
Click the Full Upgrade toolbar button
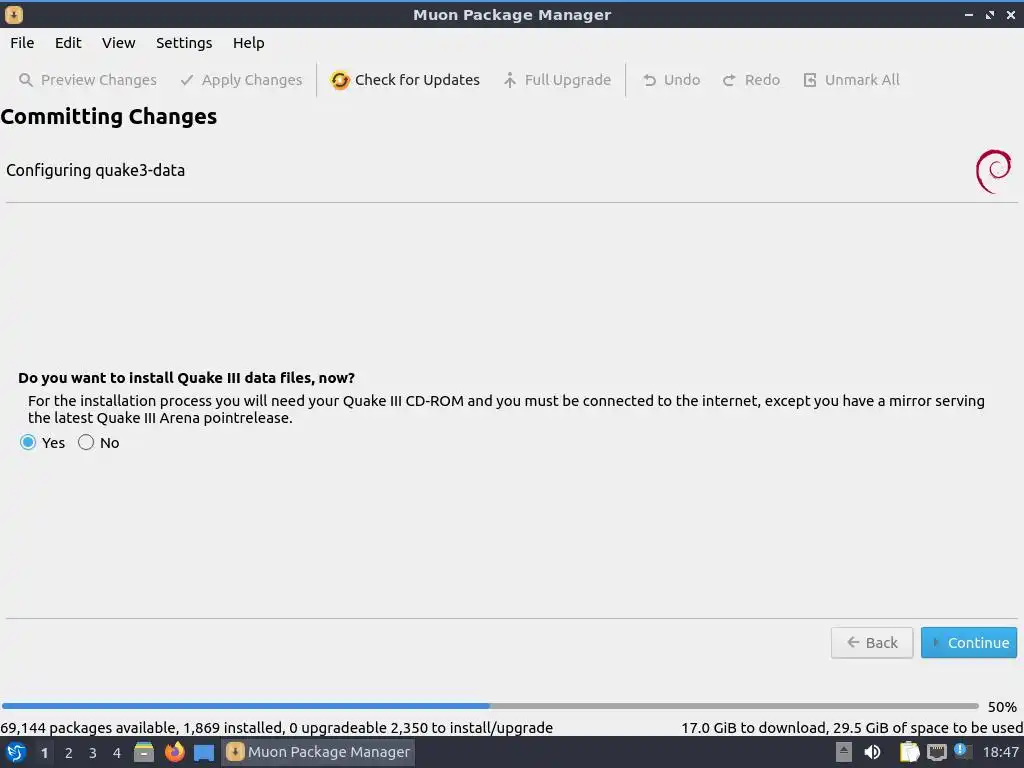pos(557,80)
